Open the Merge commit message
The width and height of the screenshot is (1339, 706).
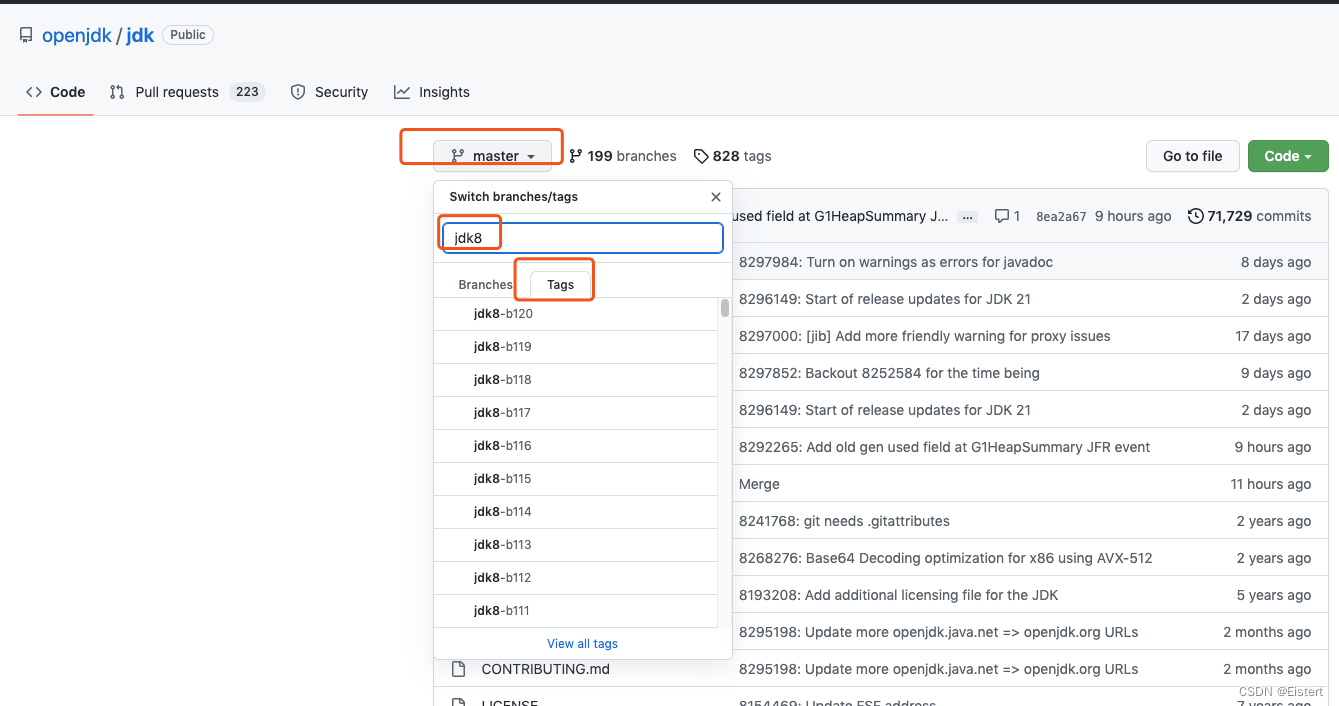(x=759, y=484)
